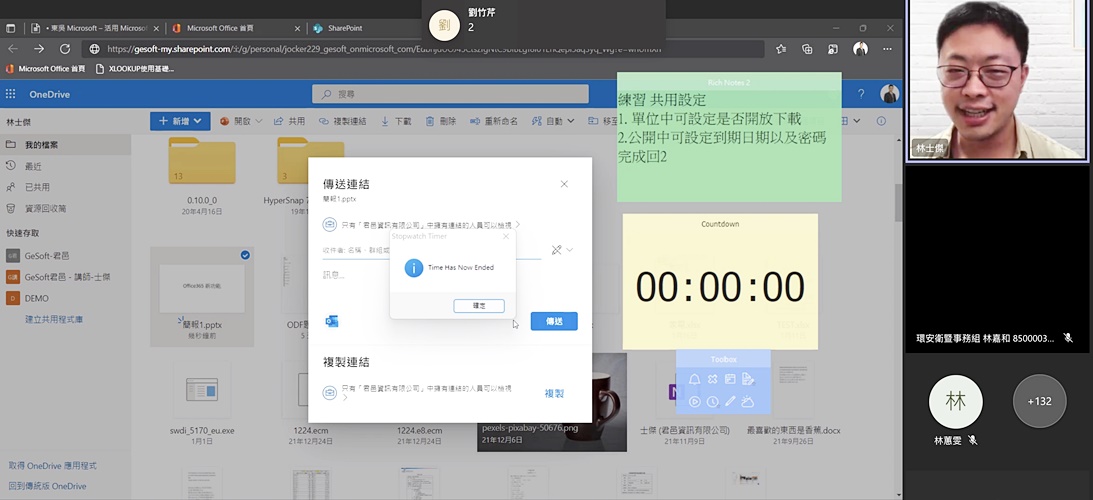Click the clock icon in Toolbox
The height and width of the screenshot is (500, 1093).
(x=712, y=402)
